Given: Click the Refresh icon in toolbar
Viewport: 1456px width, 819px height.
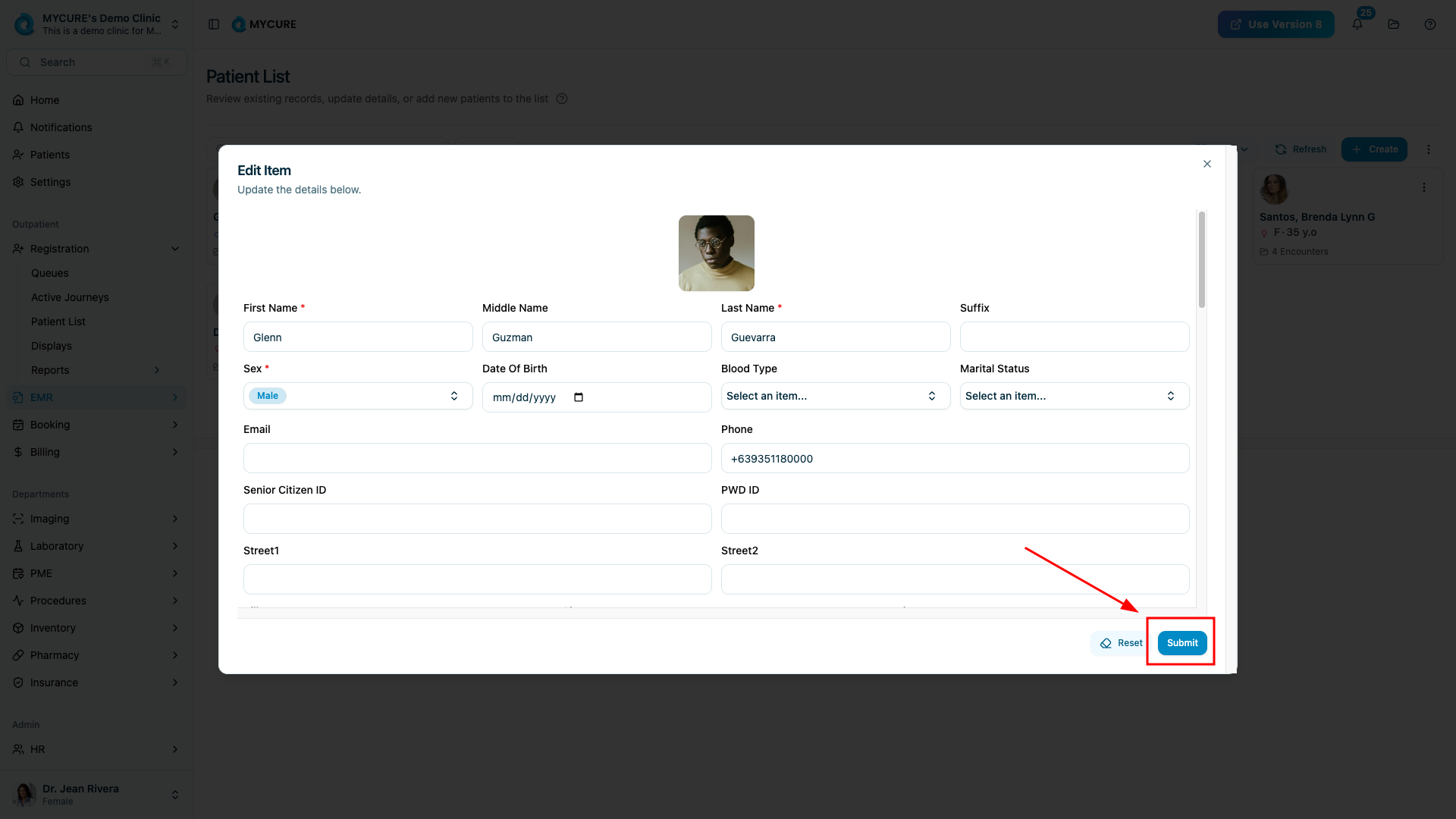Looking at the screenshot, I should click(x=1281, y=149).
